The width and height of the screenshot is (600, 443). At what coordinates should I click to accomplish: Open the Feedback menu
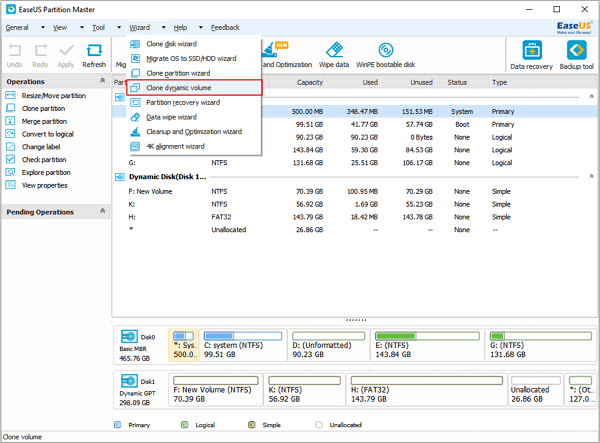[x=225, y=28]
